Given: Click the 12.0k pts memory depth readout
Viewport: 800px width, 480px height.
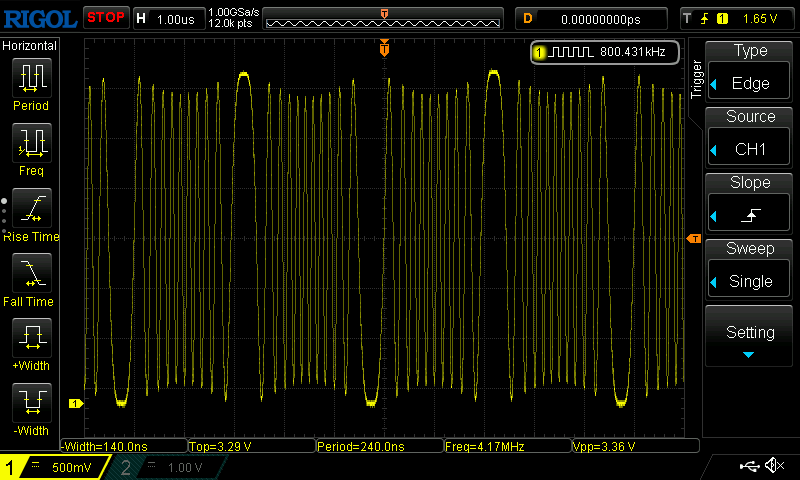Looking at the screenshot, I should [231, 23].
